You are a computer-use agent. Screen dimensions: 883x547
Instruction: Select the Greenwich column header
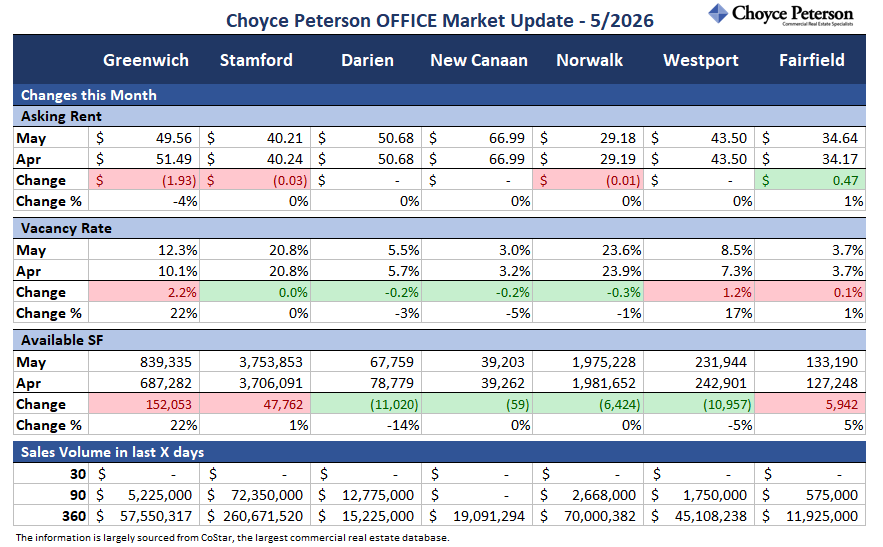coord(146,60)
